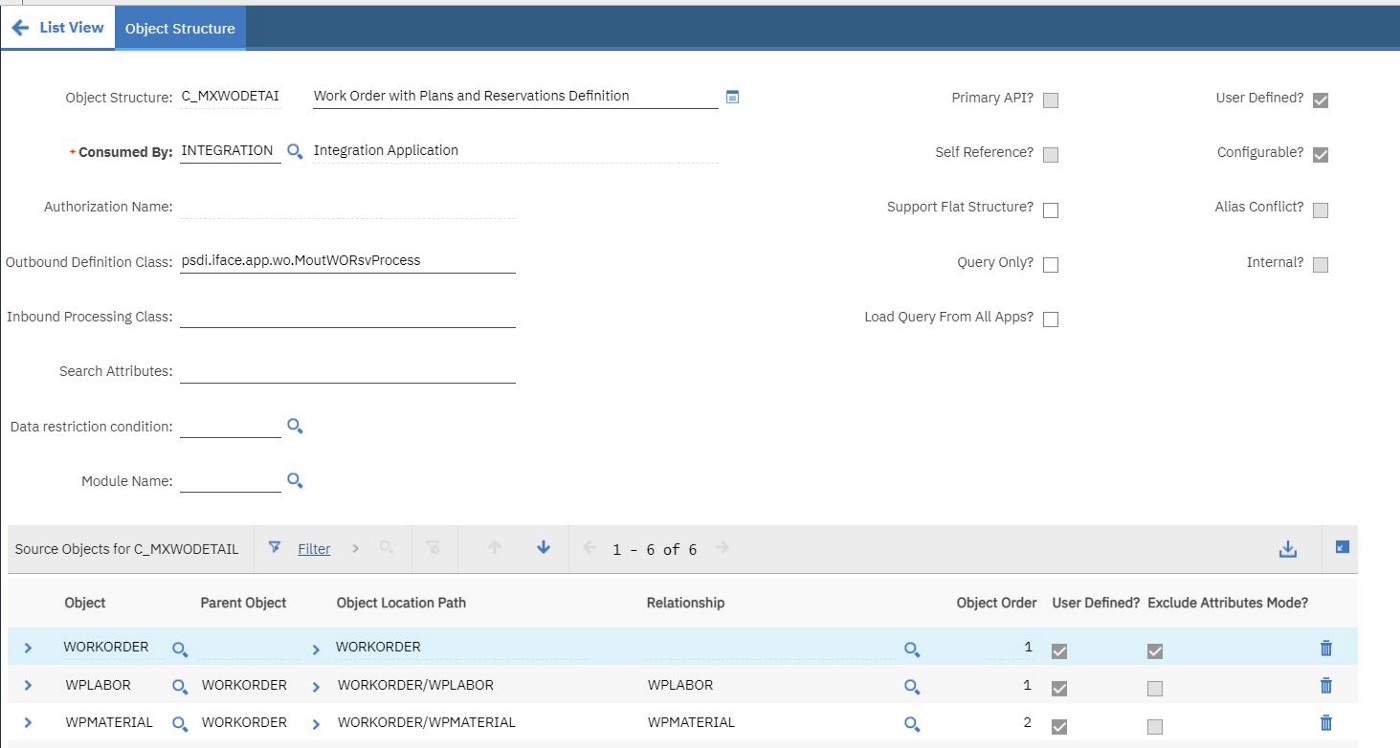The height and width of the screenshot is (748, 1400).
Task: Sort by Object Location Path header
Action: [401, 603]
